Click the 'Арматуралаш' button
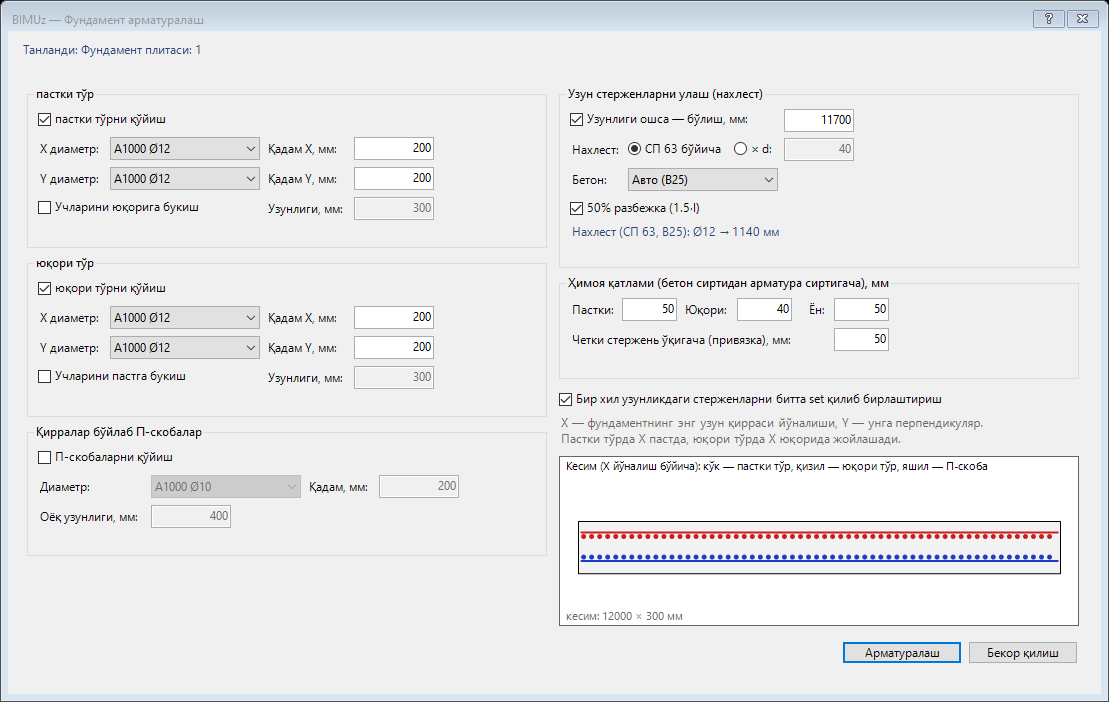 (x=902, y=653)
